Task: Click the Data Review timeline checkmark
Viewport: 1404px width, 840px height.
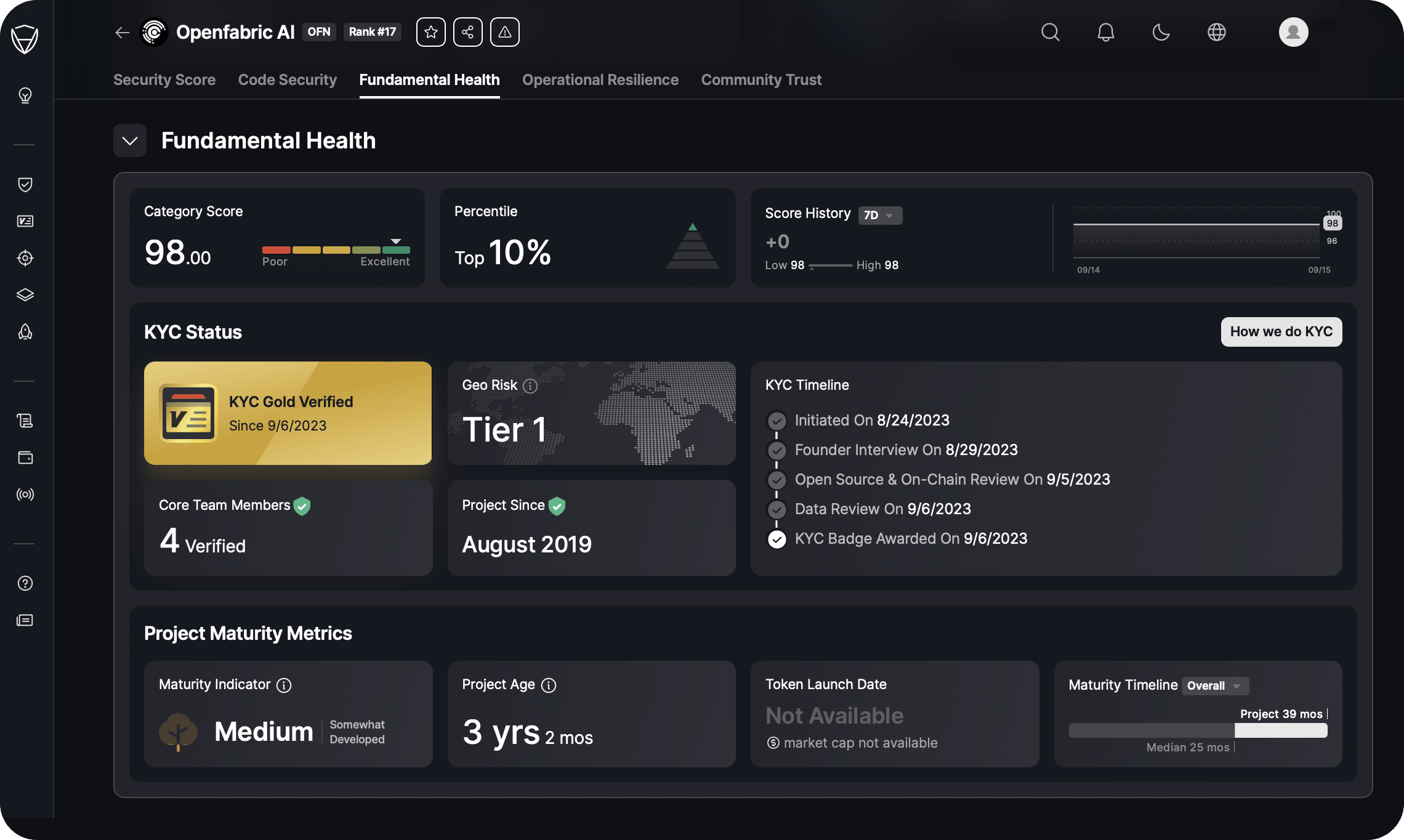Action: (777, 510)
